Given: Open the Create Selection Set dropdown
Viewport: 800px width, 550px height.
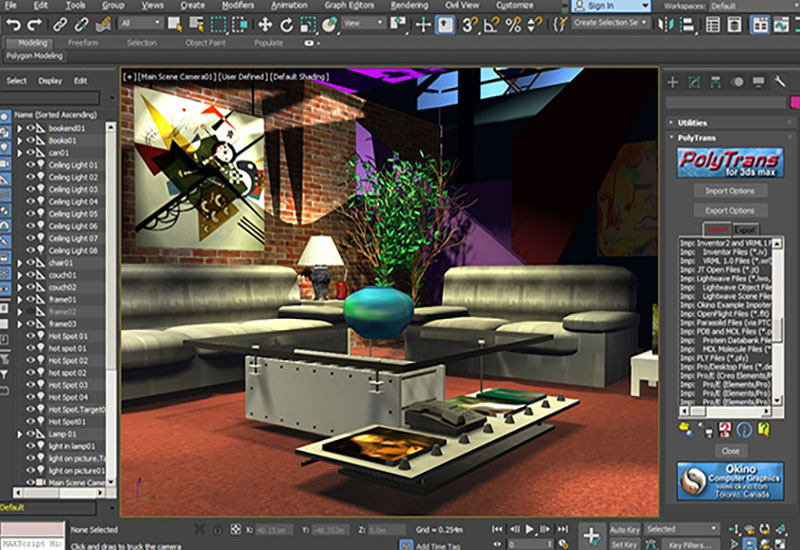Looking at the screenshot, I should [x=610, y=22].
